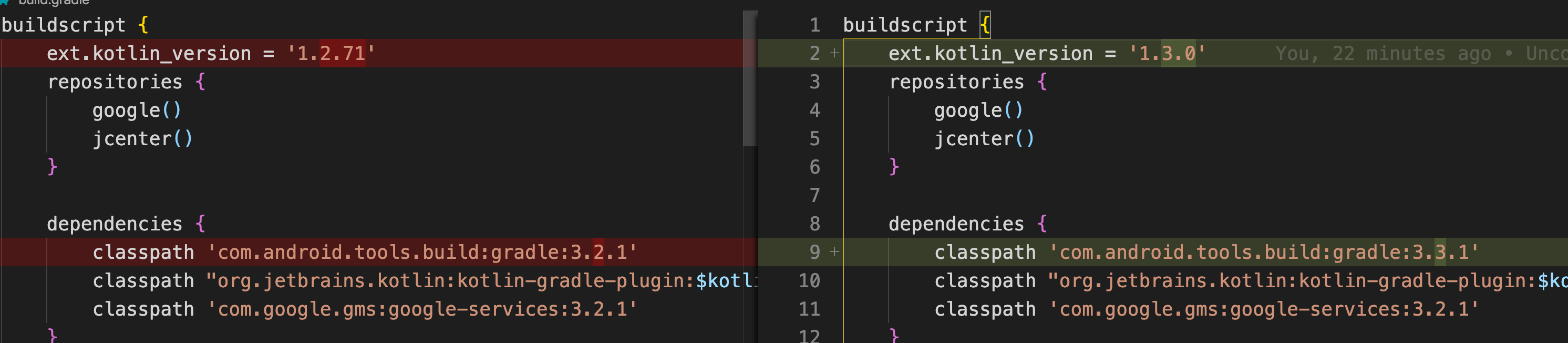Click 'google()' in left pane
Screen dimensions: 1568x343
tap(137, 110)
